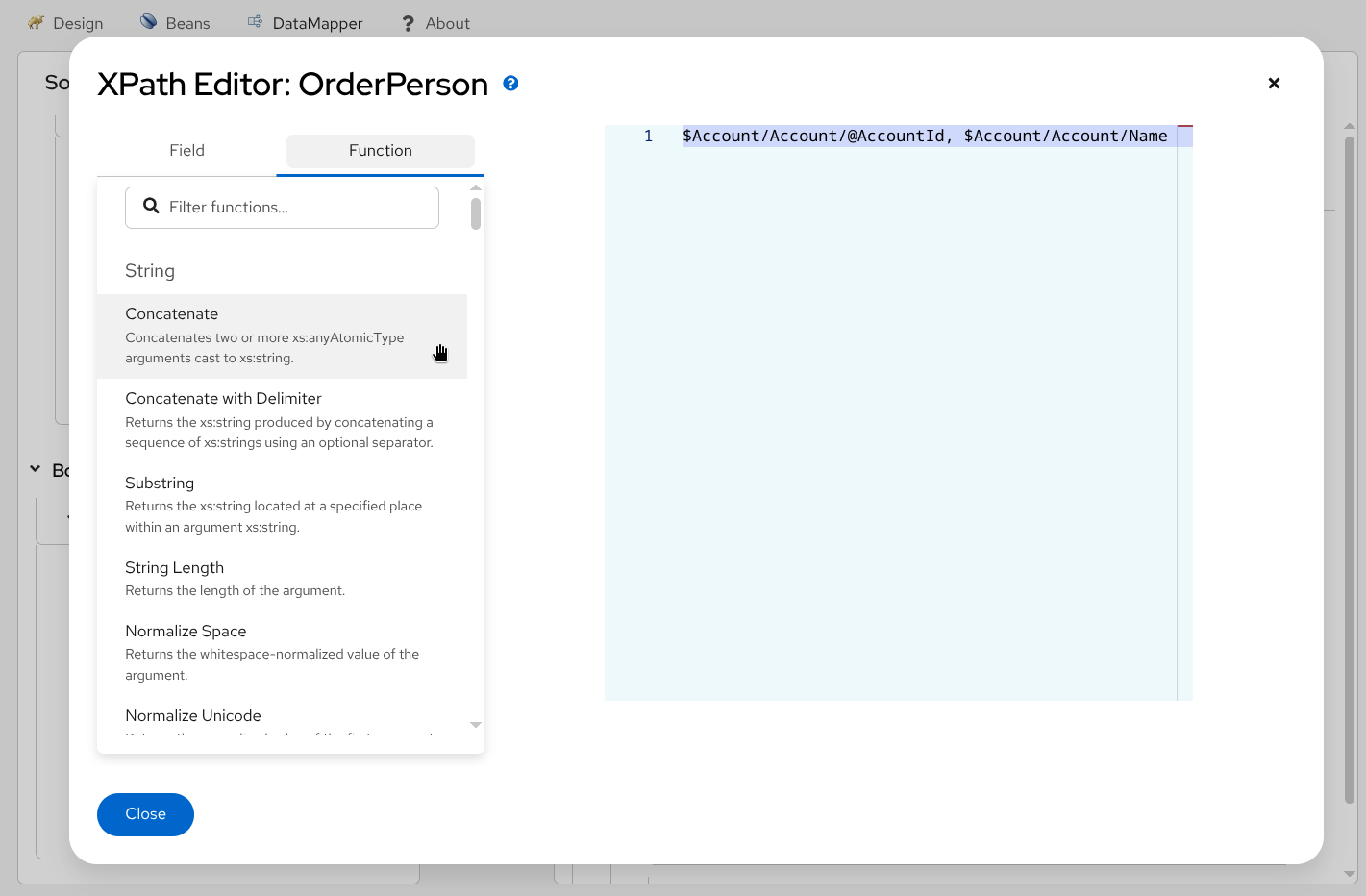Image resolution: width=1366 pixels, height=896 pixels.
Task: Select the Camel icon next to Design
Action: [37, 21]
